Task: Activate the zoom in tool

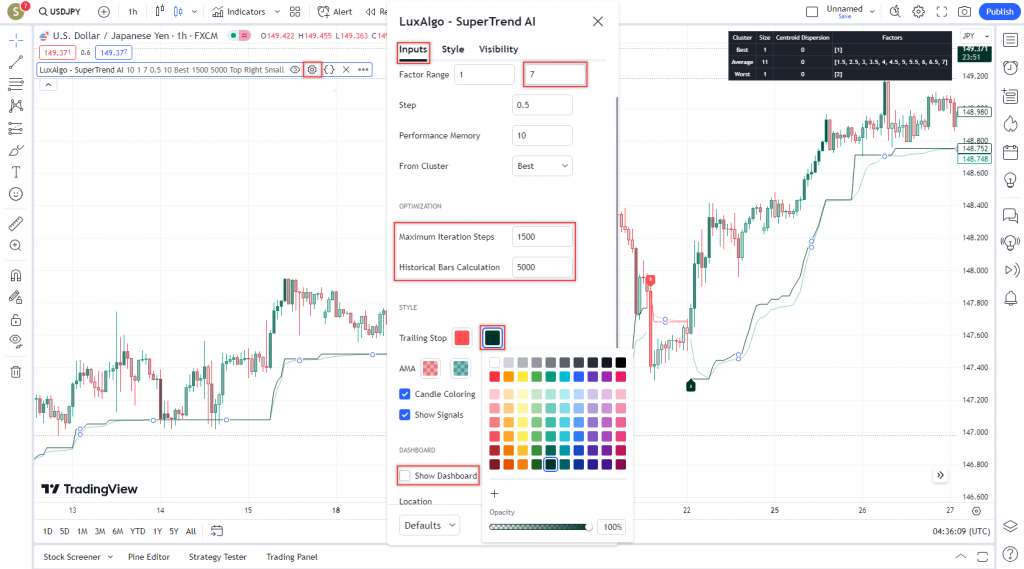Action: (16, 246)
